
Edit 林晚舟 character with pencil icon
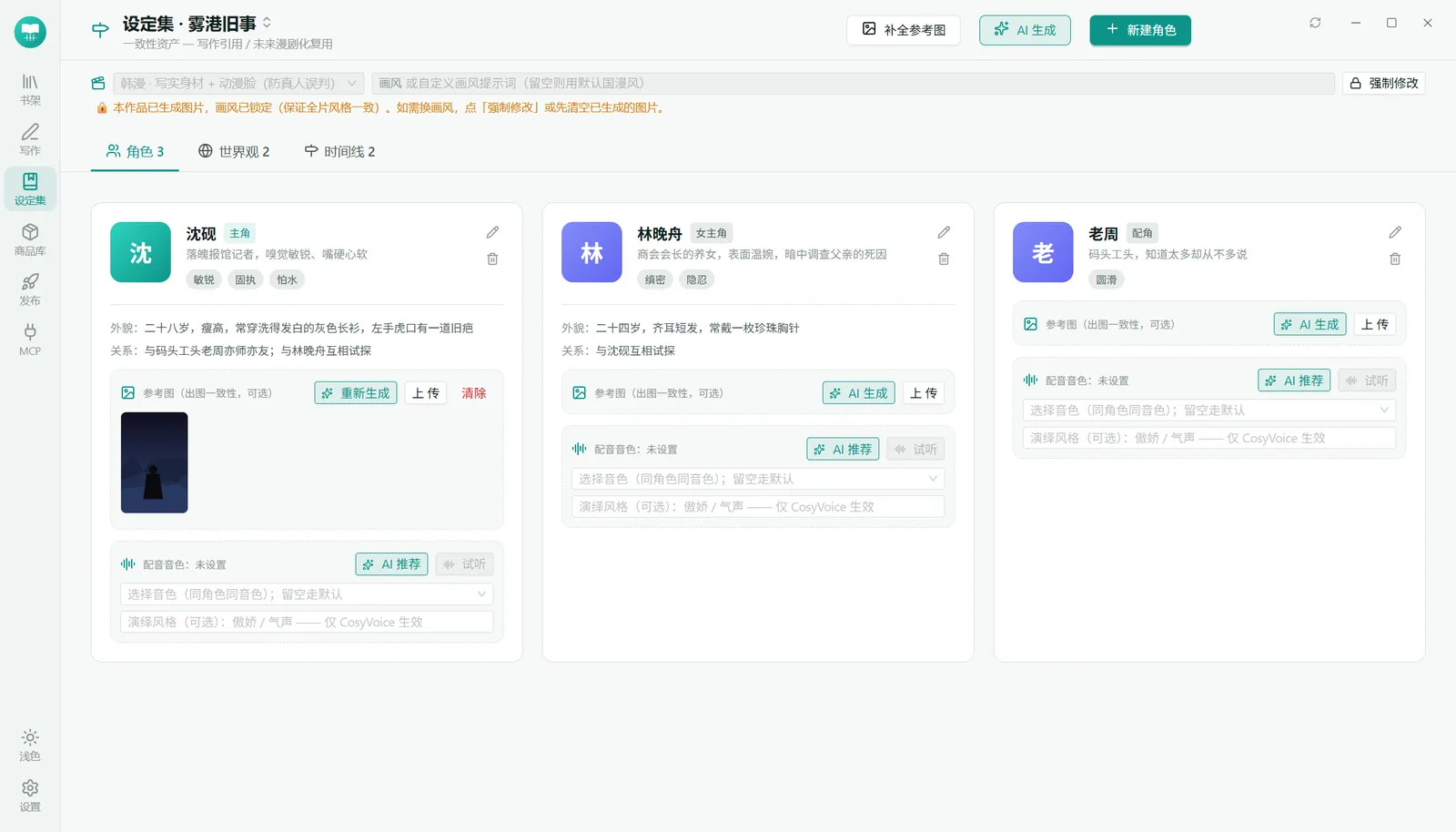[x=944, y=232]
